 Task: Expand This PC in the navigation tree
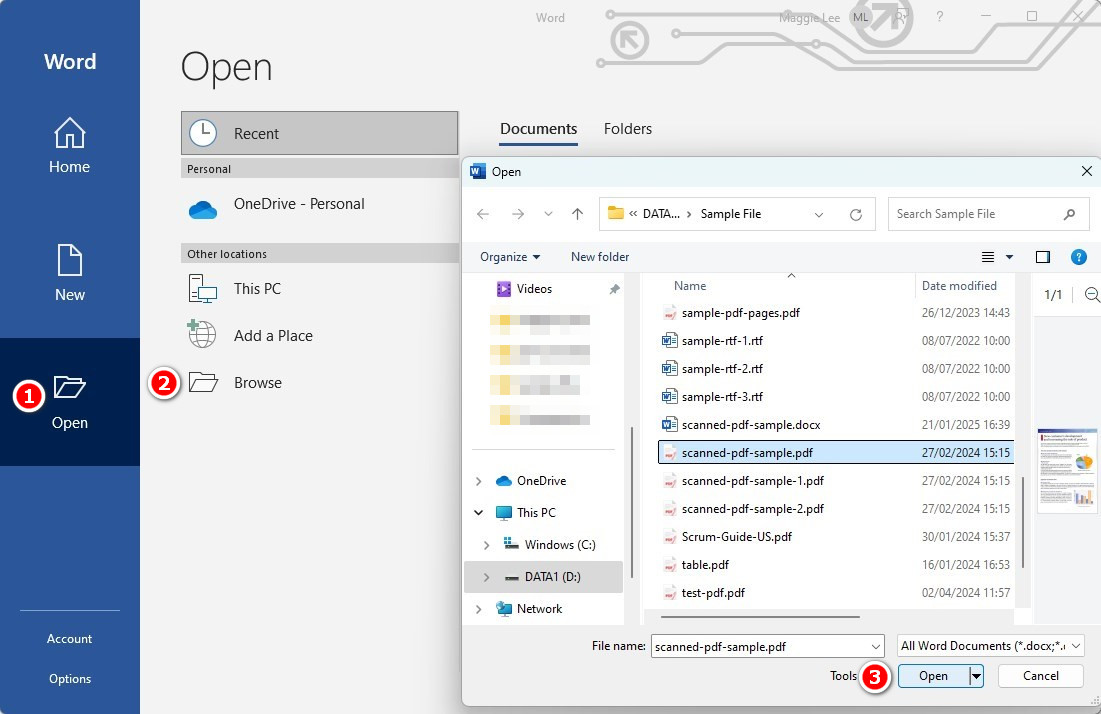pyautogui.click(x=479, y=512)
